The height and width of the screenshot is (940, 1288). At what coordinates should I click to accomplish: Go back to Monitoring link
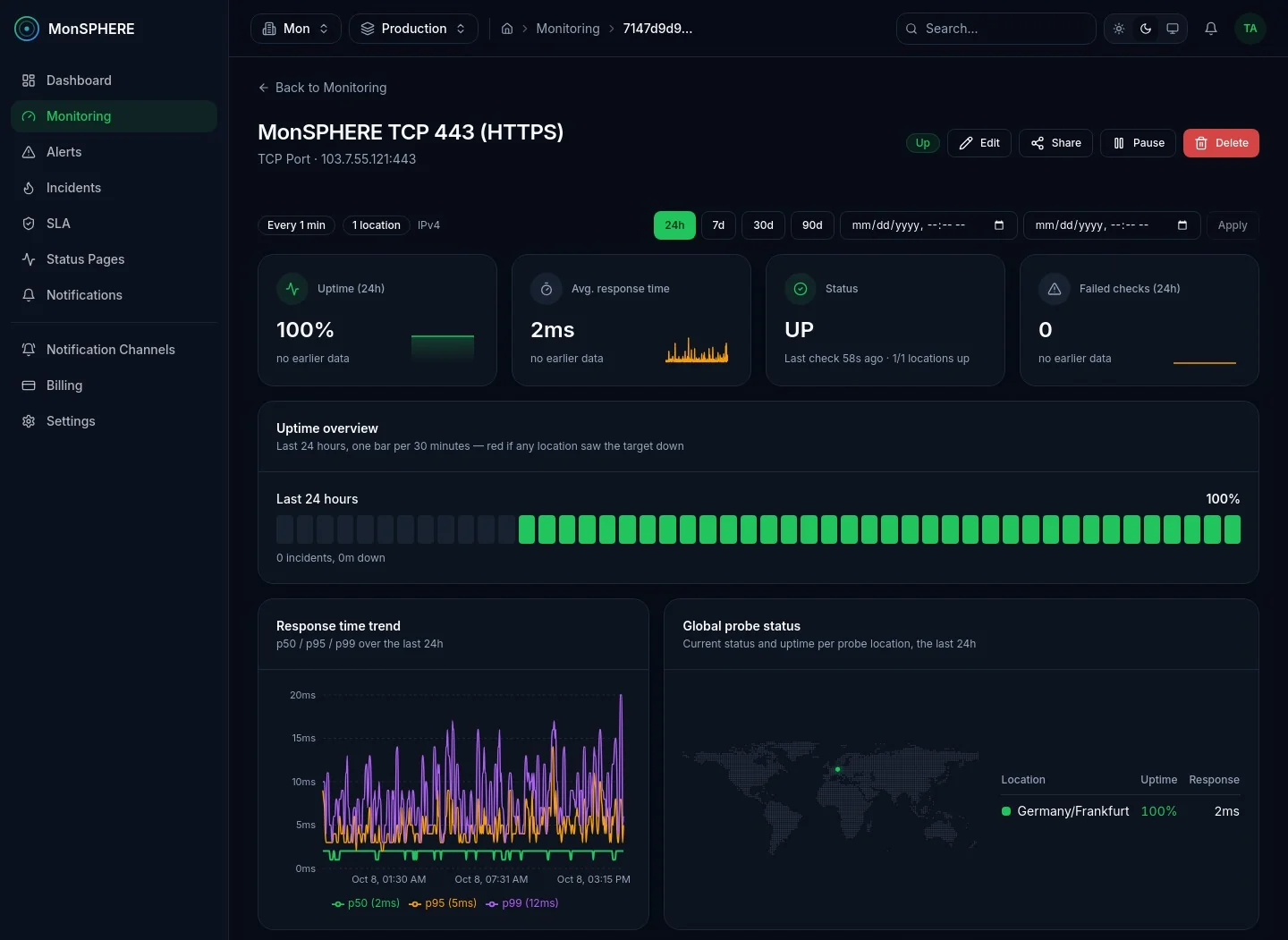click(322, 88)
